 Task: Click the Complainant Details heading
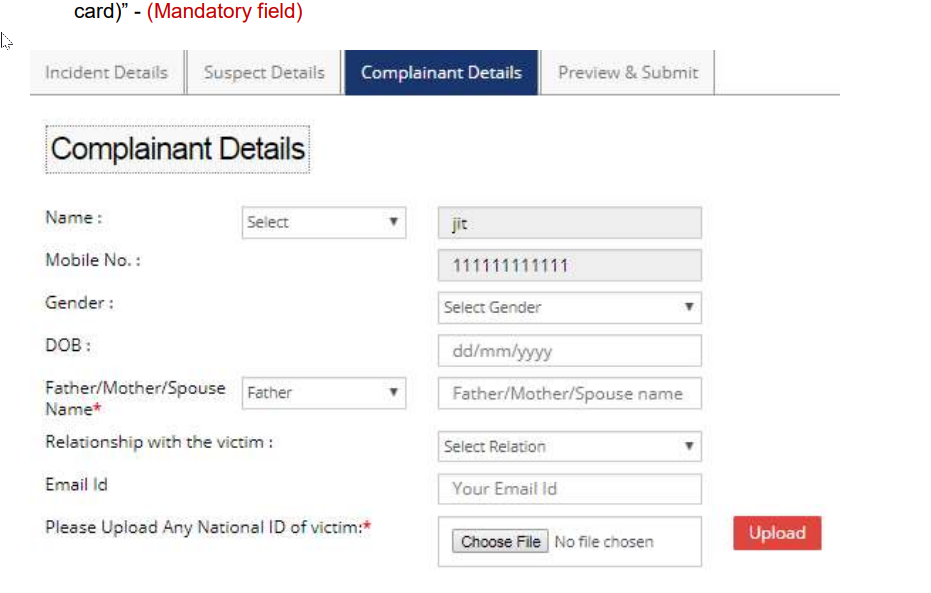[177, 148]
